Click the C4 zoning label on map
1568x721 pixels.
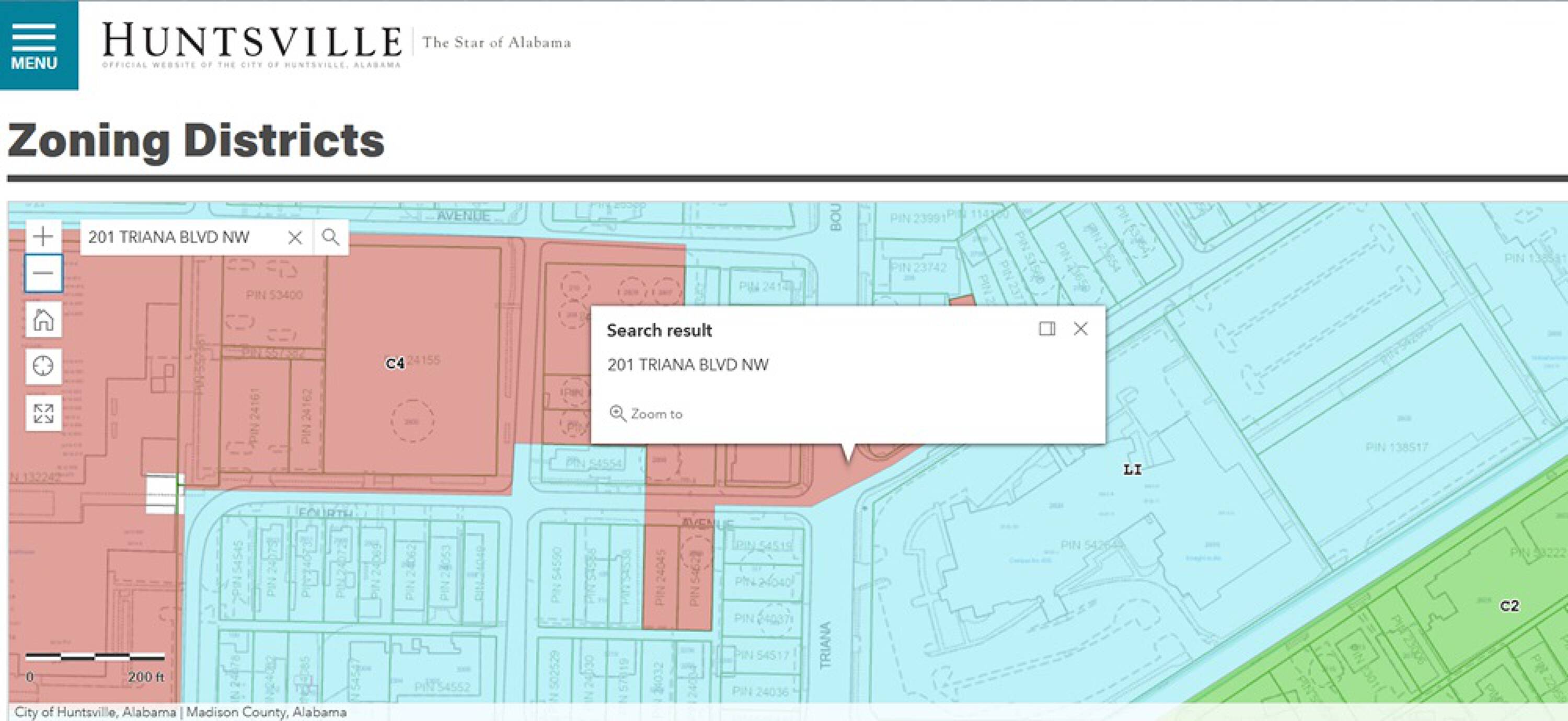(395, 363)
